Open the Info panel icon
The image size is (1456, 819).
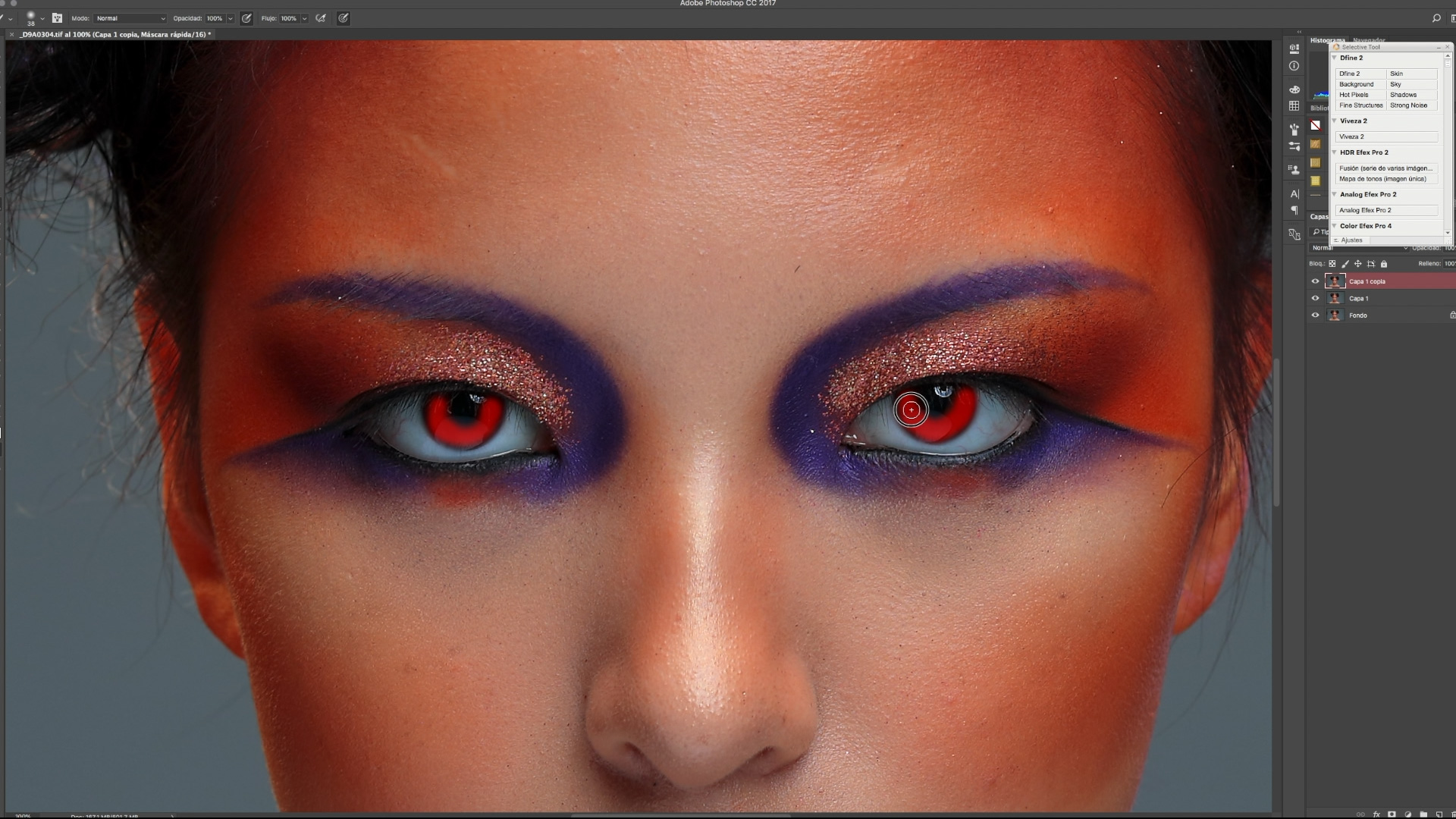click(x=1294, y=66)
